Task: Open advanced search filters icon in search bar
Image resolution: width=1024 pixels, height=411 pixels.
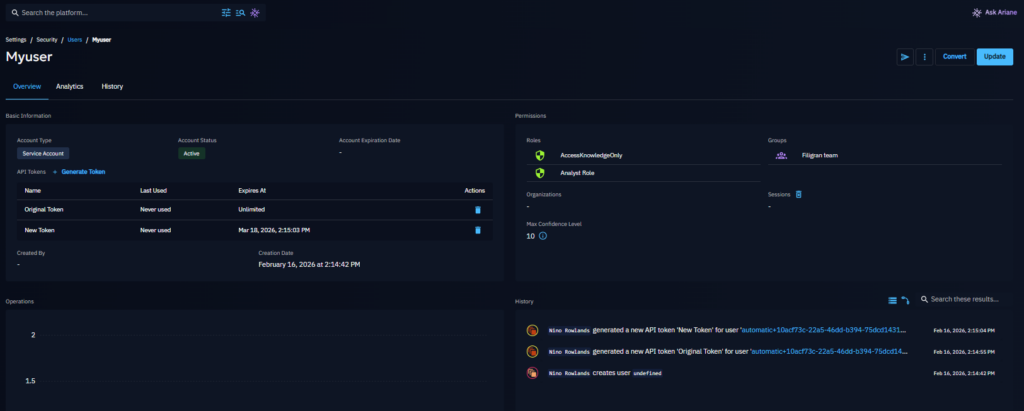Action: click(x=226, y=13)
